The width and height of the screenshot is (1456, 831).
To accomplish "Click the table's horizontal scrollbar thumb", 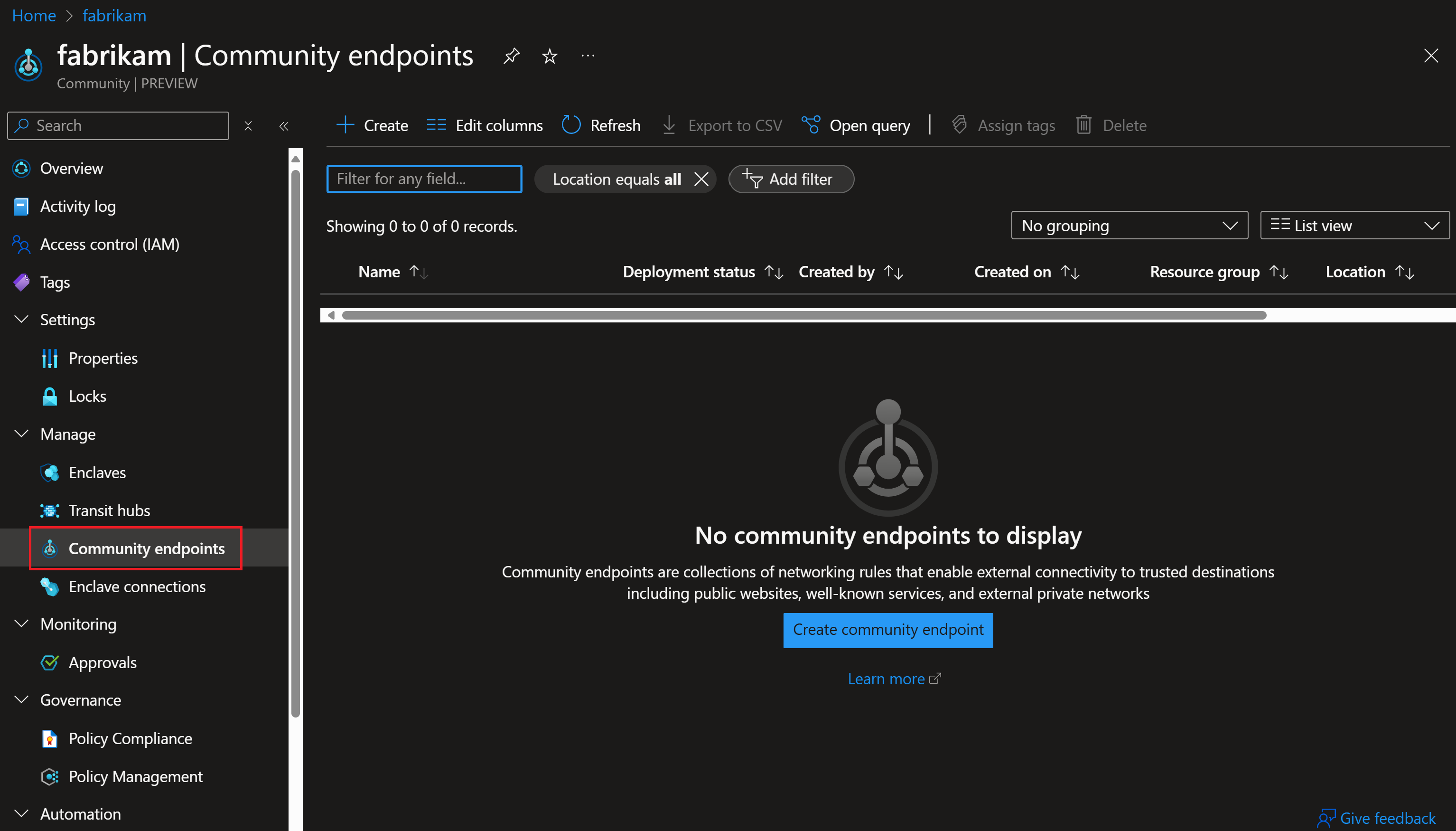I will tap(803, 316).
